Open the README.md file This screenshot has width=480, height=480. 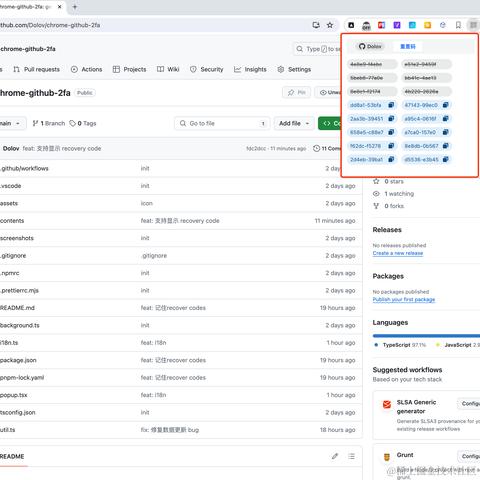tap(17, 308)
